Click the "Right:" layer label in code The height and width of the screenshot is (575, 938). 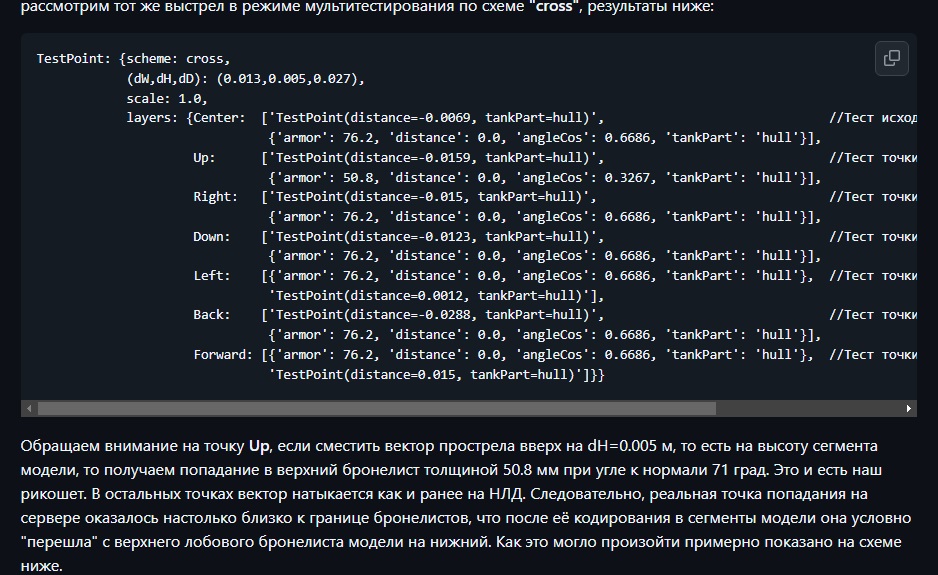click(215, 197)
